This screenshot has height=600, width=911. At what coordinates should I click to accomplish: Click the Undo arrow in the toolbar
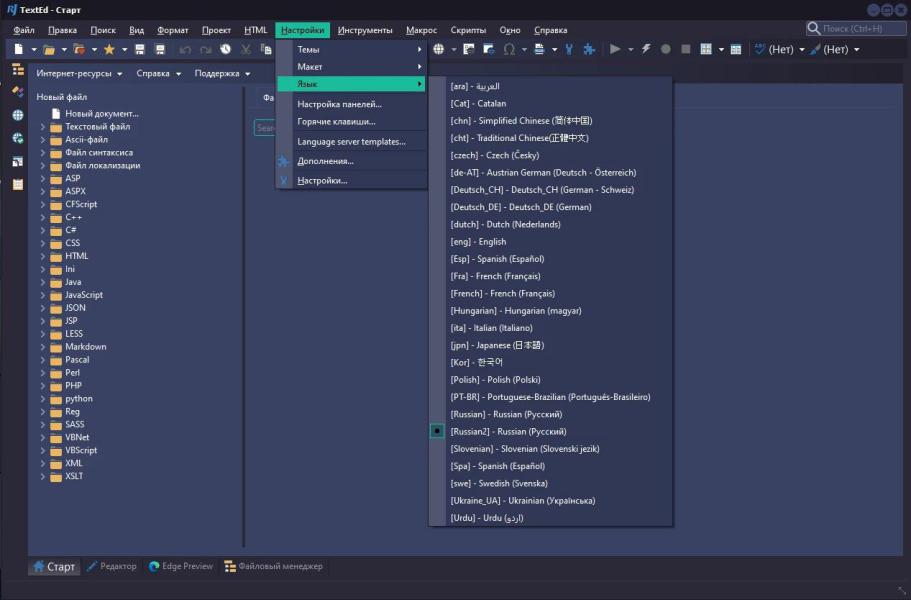[x=185, y=49]
